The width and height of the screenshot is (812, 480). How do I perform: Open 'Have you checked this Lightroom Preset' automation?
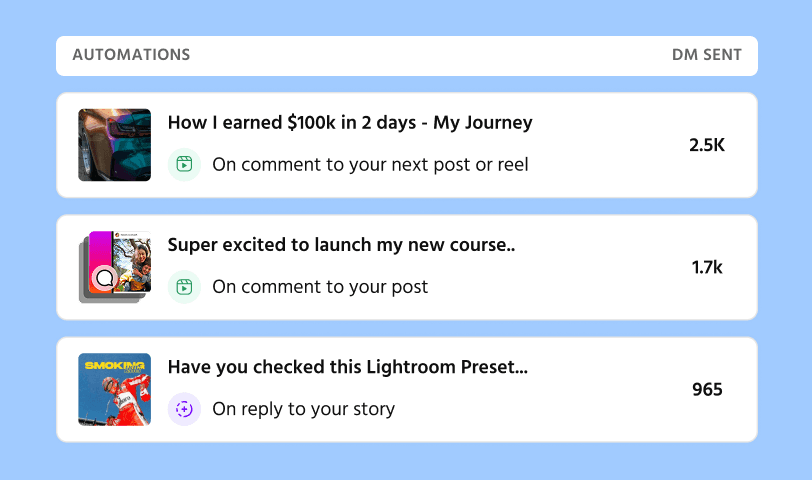(x=348, y=367)
